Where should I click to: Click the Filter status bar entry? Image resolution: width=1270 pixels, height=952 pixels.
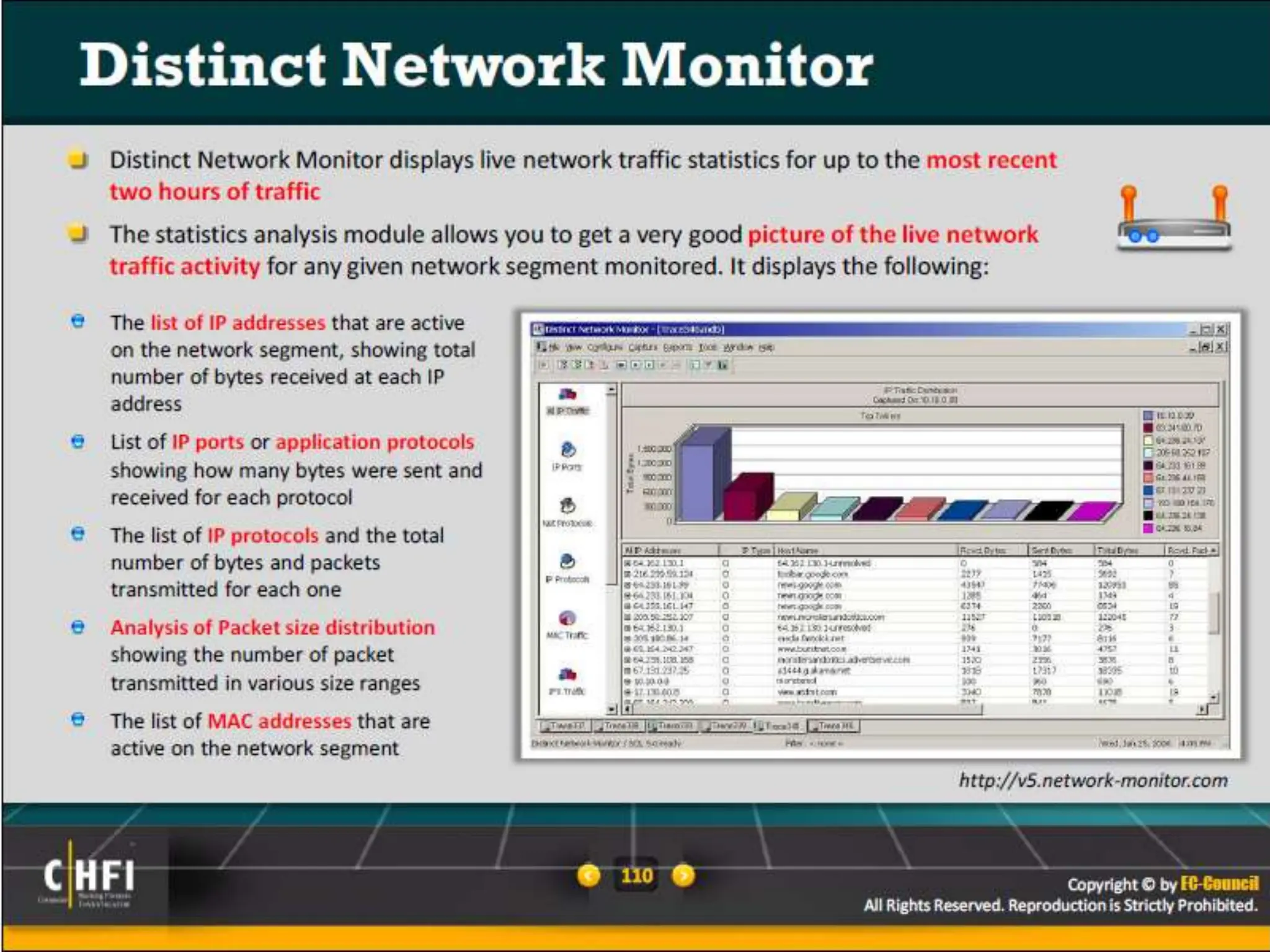pyautogui.click(x=814, y=743)
